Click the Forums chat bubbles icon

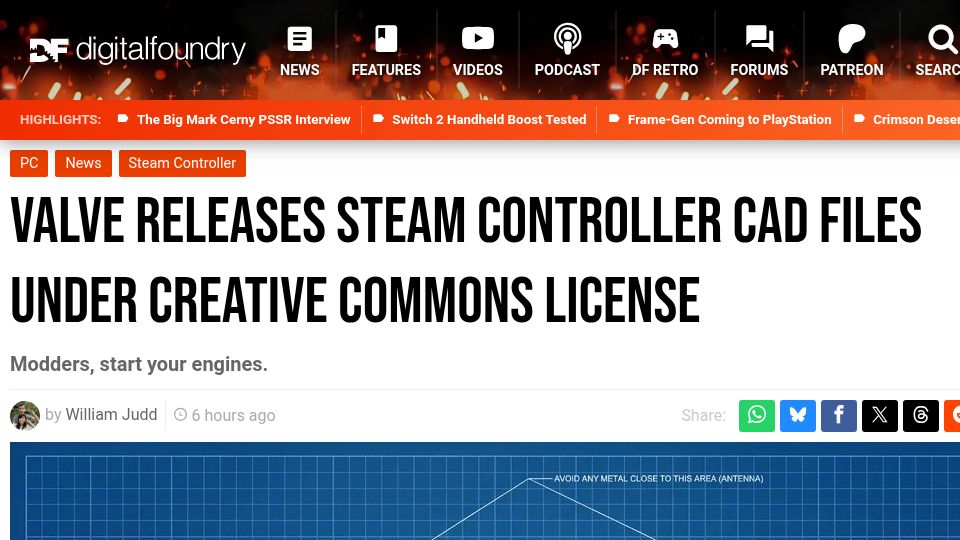click(x=759, y=39)
